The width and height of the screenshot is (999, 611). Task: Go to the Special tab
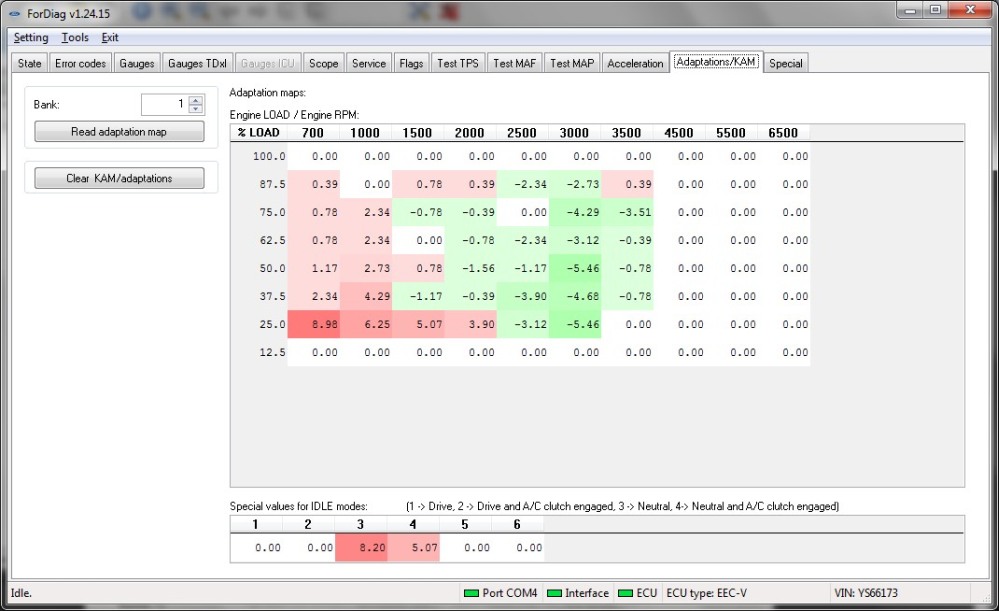click(785, 63)
